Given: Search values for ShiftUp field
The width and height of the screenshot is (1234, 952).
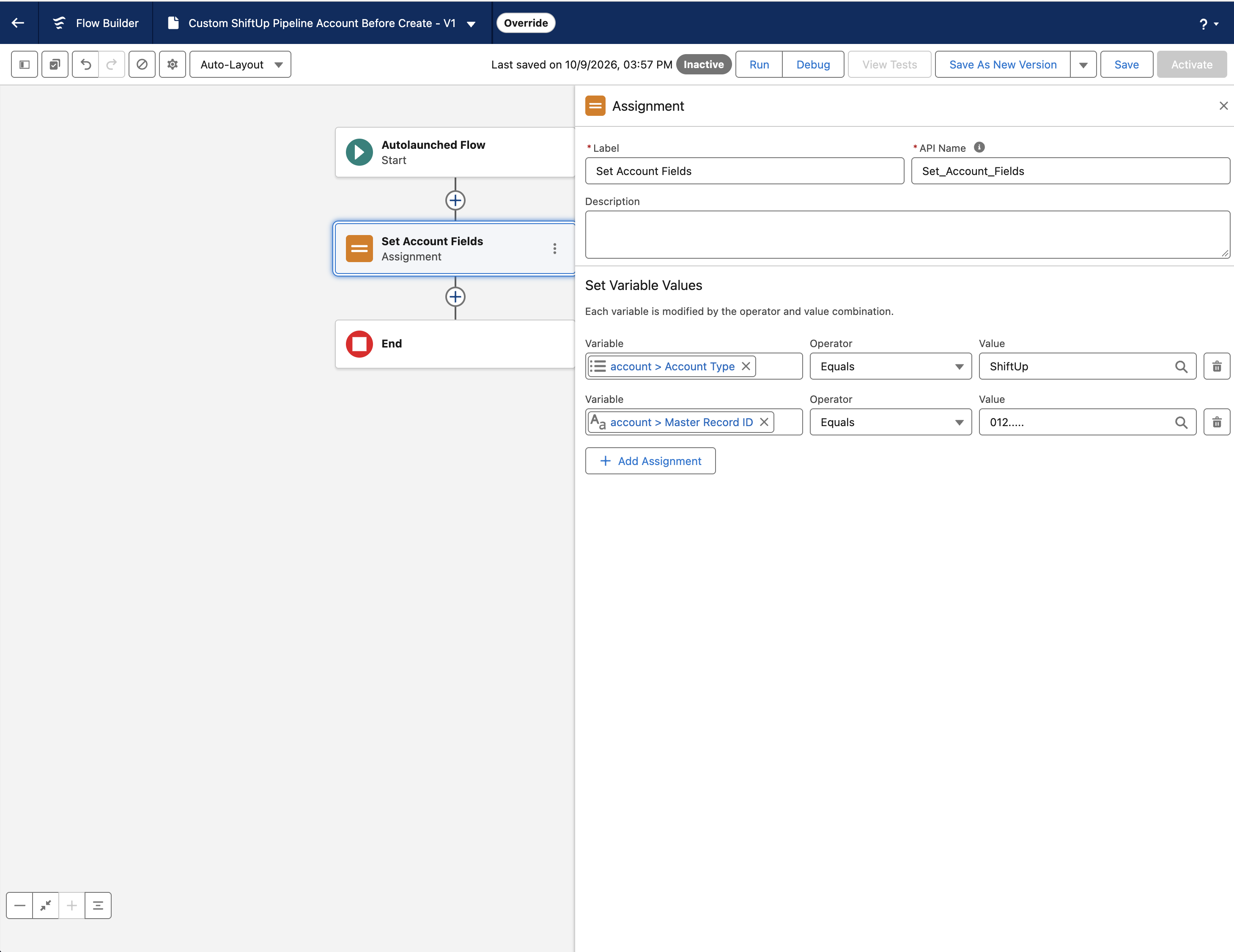Looking at the screenshot, I should coord(1181,367).
